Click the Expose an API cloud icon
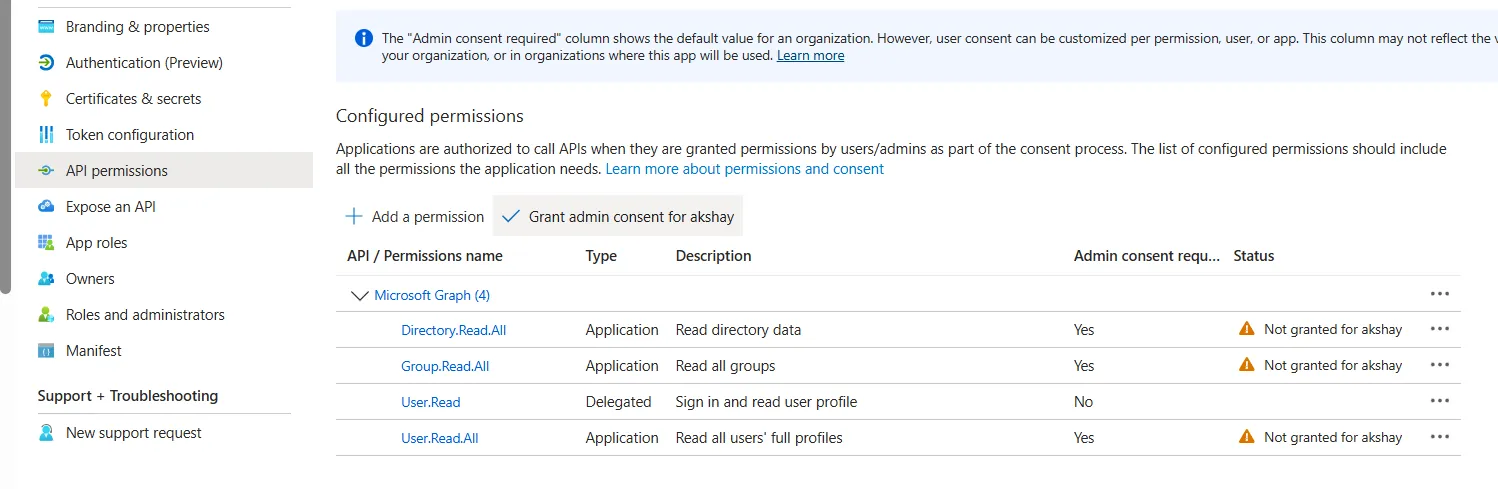 pos(46,207)
